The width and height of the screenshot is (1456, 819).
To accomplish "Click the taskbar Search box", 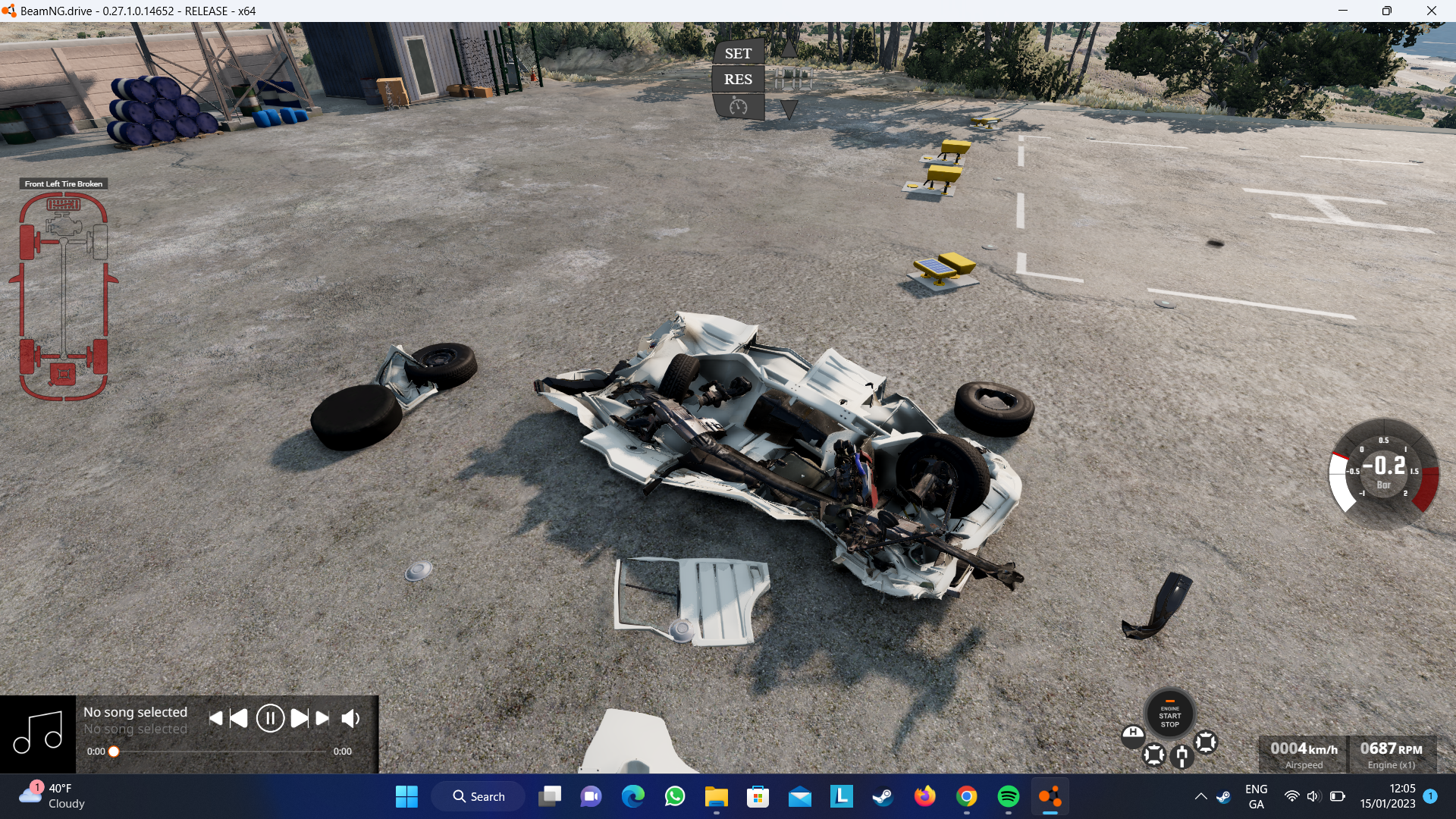I will pyautogui.click(x=479, y=796).
